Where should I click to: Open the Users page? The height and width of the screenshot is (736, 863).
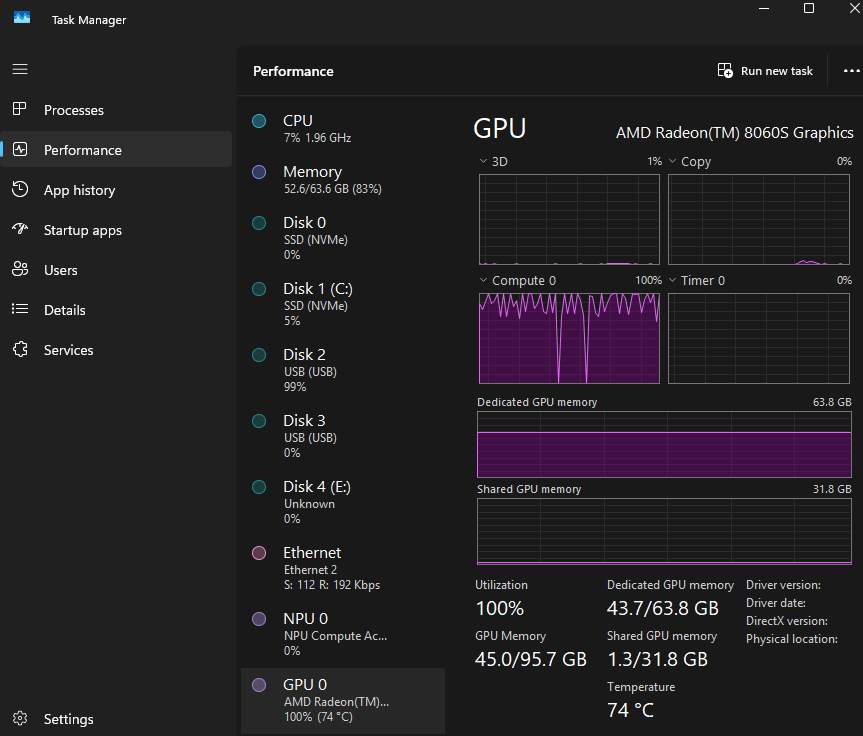[x=116, y=270]
